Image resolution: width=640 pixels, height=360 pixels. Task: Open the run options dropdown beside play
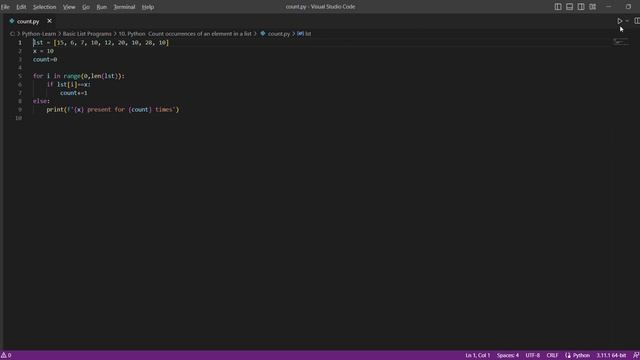pyautogui.click(x=627, y=21)
